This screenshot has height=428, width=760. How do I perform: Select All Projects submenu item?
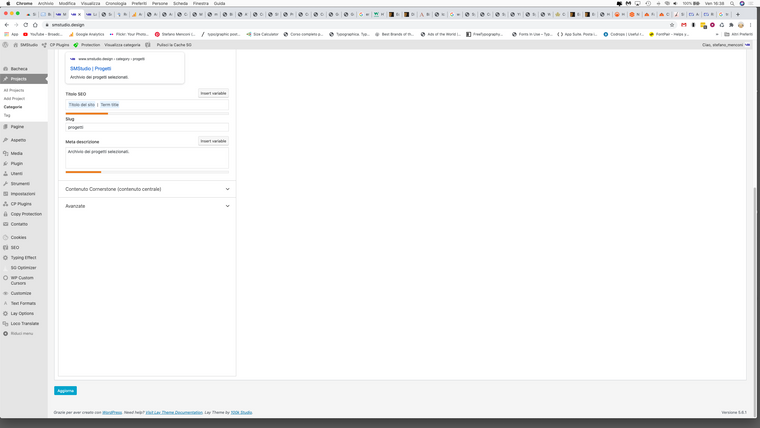pyautogui.click(x=14, y=90)
